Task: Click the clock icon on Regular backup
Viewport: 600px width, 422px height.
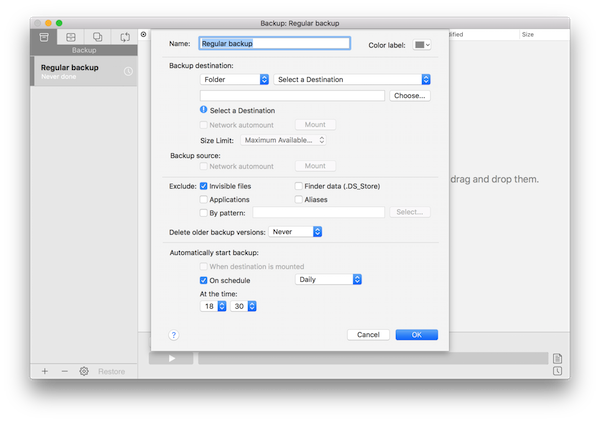Action: [x=128, y=71]
